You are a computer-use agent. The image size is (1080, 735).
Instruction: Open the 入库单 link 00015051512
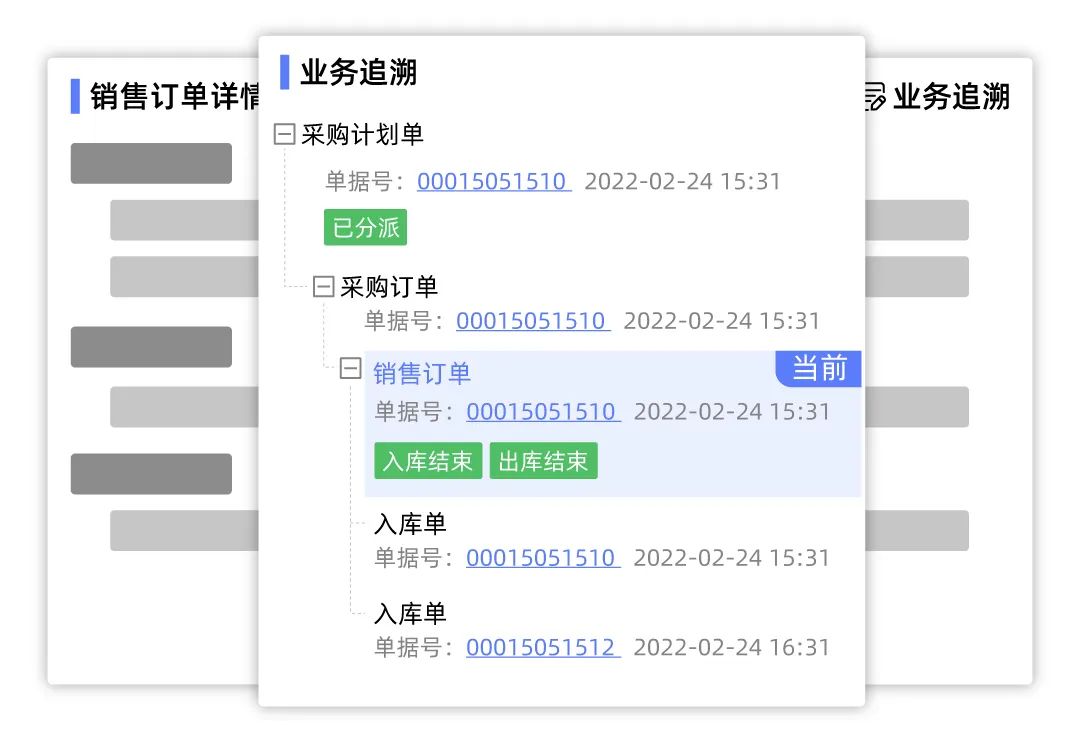click(543, 647)
